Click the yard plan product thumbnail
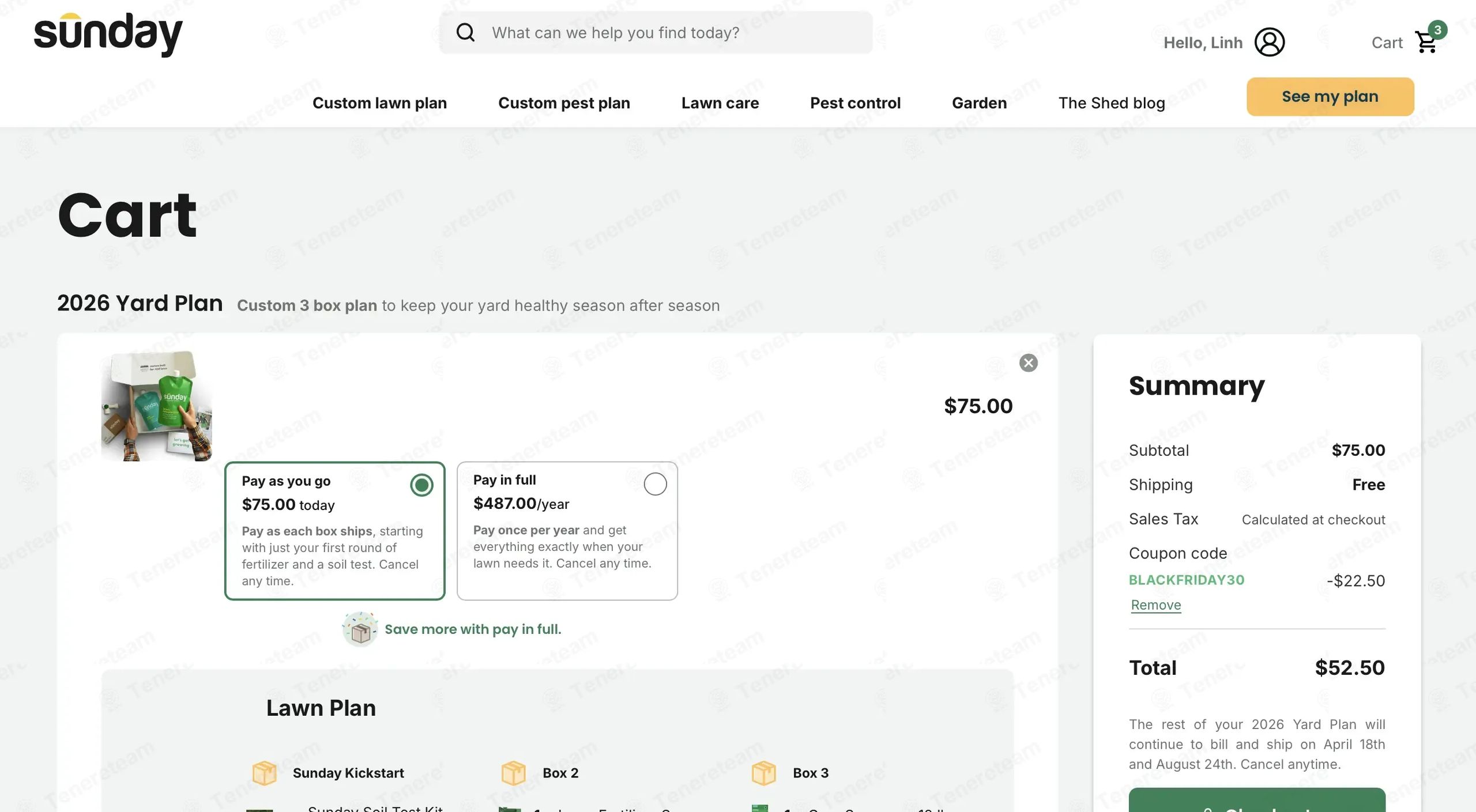1476x812 pixels. click(156, 406)
